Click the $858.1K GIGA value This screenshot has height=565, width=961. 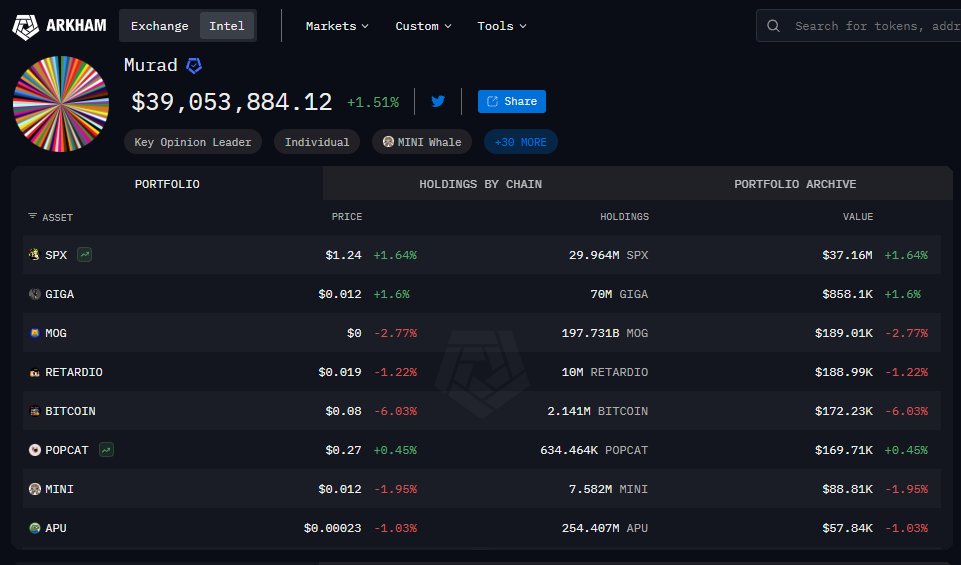(x=847, y=294)
